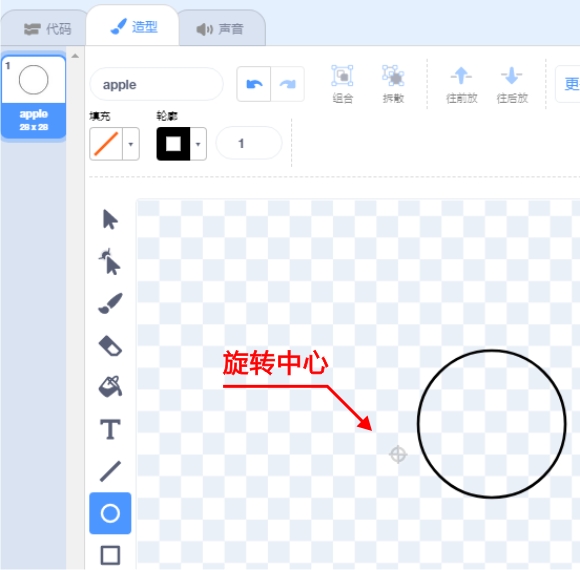
Task: Move shape forward with 往前放
Action: 461,85
